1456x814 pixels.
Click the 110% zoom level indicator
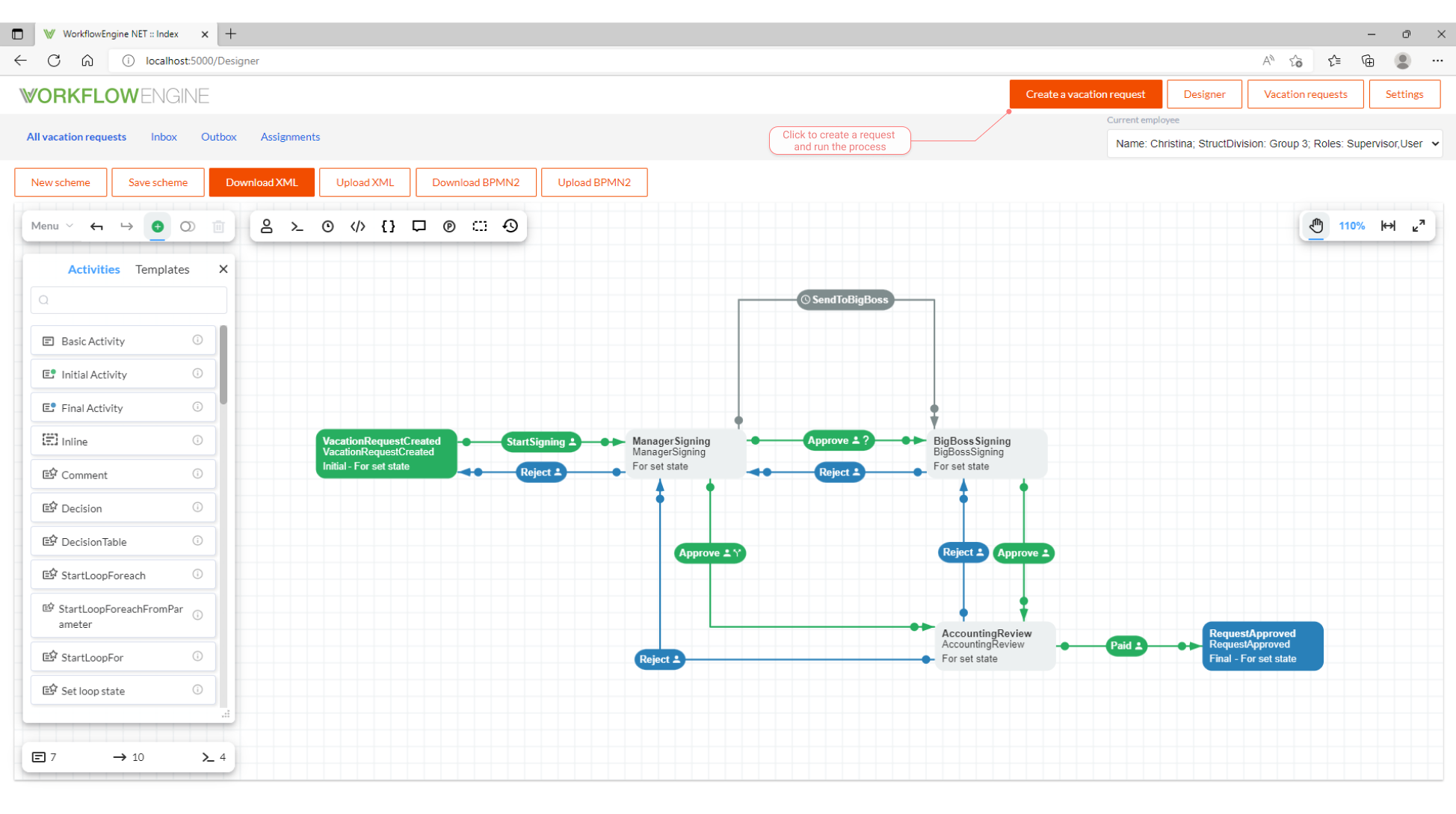1351,225
